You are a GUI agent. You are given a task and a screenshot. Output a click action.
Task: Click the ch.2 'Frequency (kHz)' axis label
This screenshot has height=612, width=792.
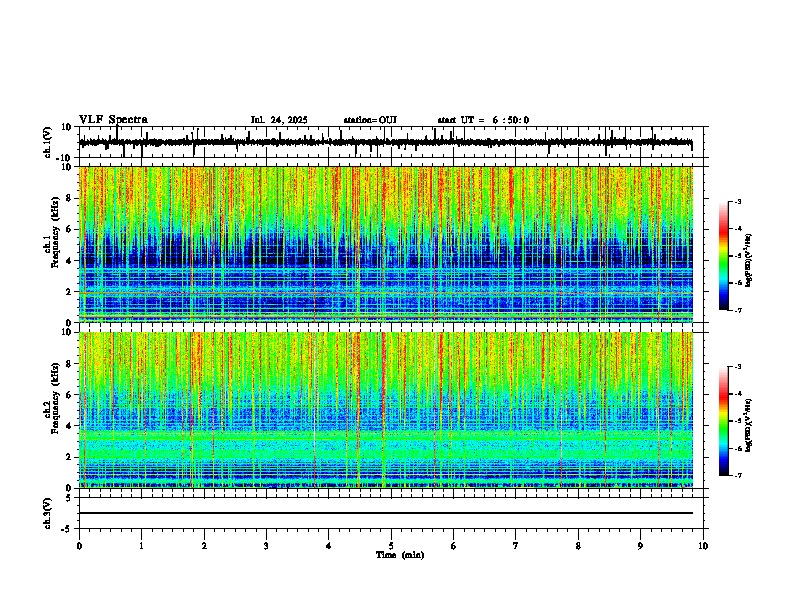[55, 398]
